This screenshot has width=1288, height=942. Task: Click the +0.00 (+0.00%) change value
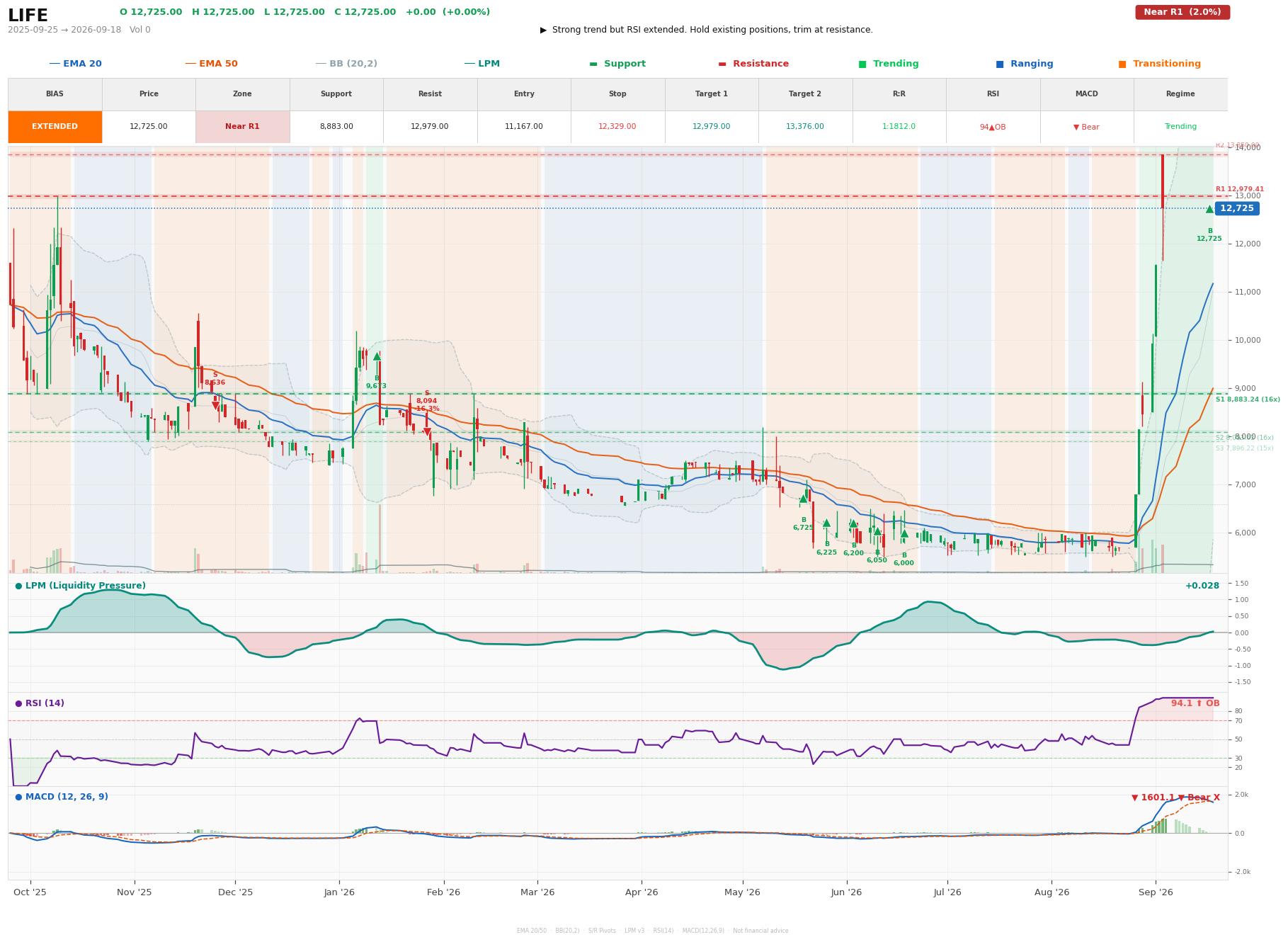click(448, 12)
